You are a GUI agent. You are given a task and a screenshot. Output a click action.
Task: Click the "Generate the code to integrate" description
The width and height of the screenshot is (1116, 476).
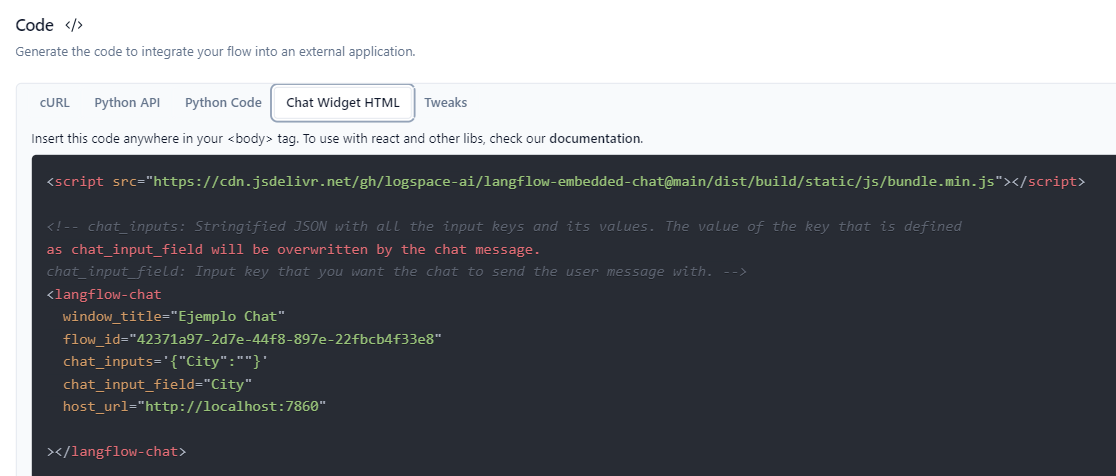point(215,51)
